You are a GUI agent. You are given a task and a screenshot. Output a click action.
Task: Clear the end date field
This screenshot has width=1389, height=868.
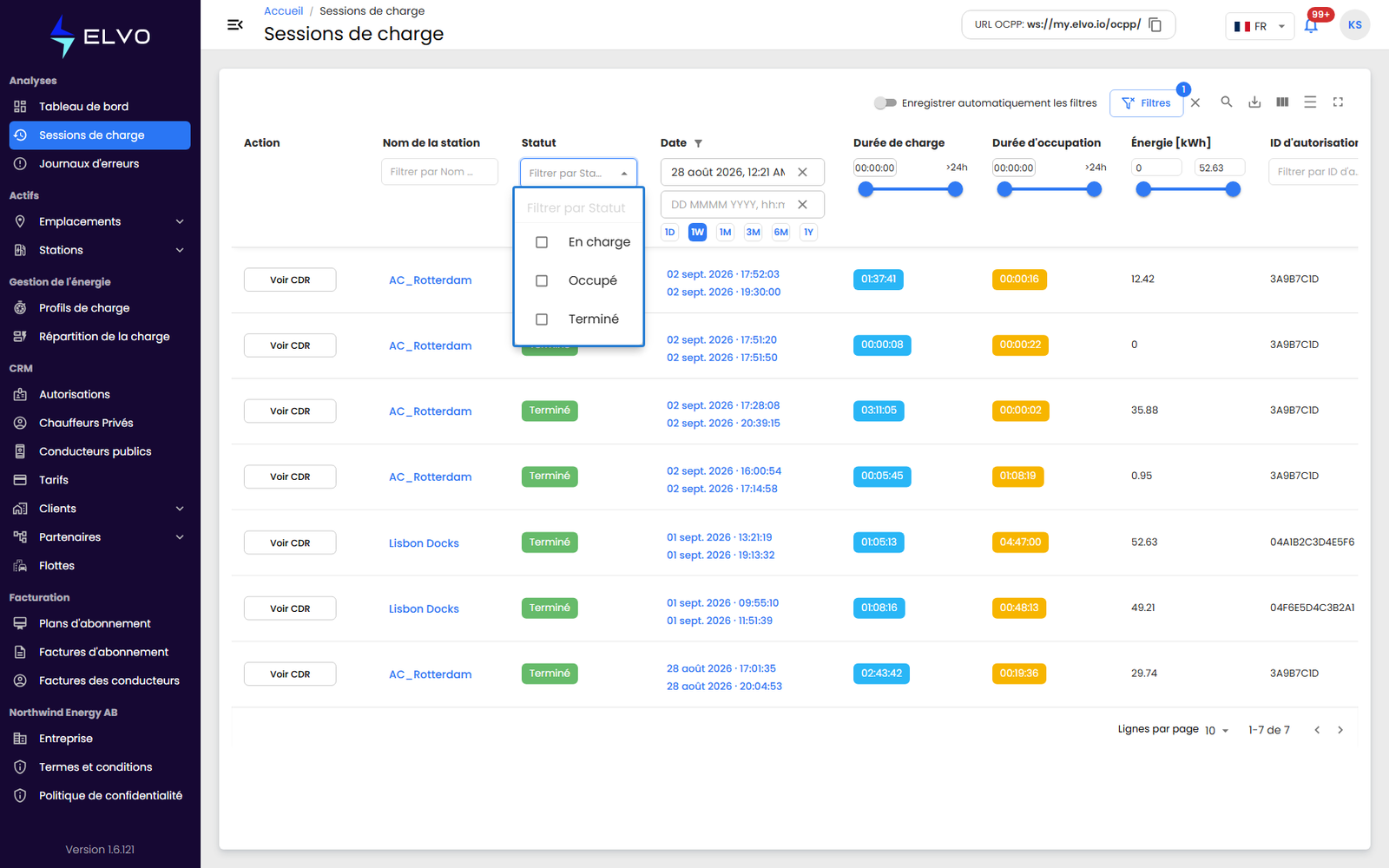[803, 205]
